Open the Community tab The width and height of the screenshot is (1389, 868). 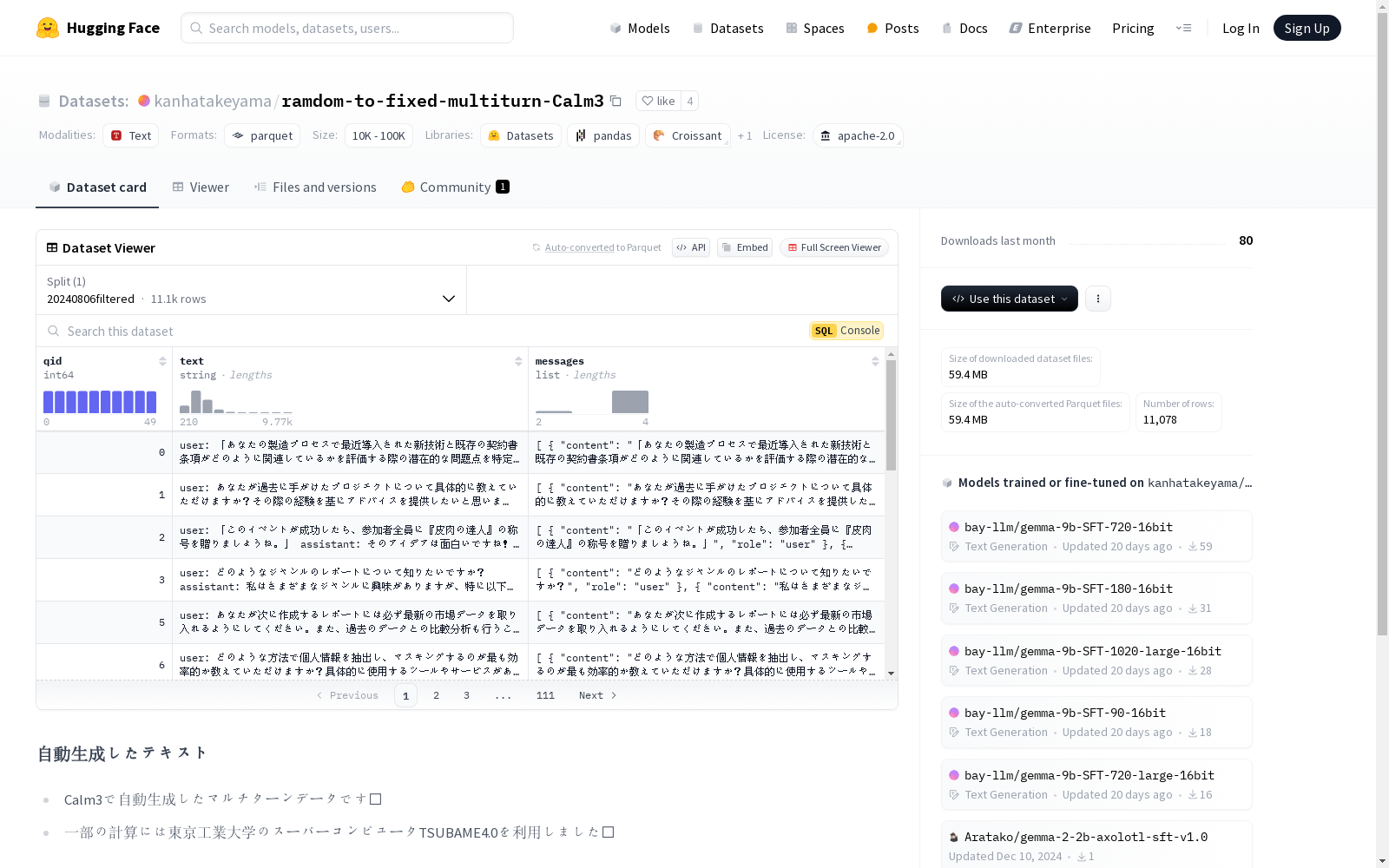click(455, 187)
